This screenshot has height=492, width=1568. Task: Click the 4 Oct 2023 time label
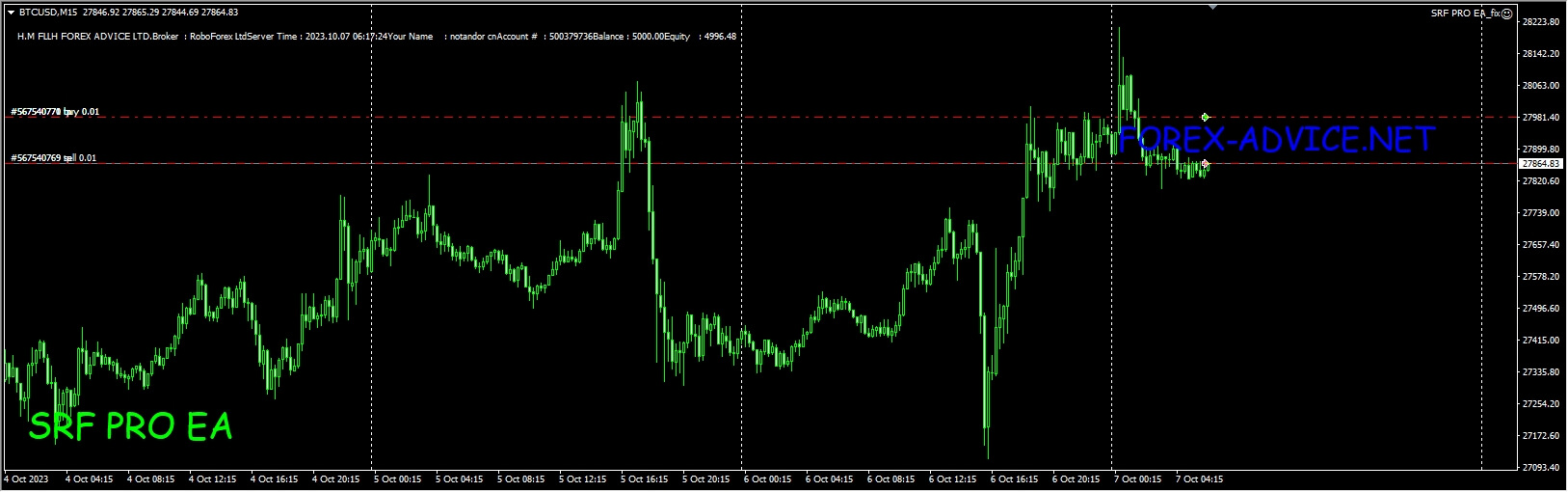coord(26,478)
